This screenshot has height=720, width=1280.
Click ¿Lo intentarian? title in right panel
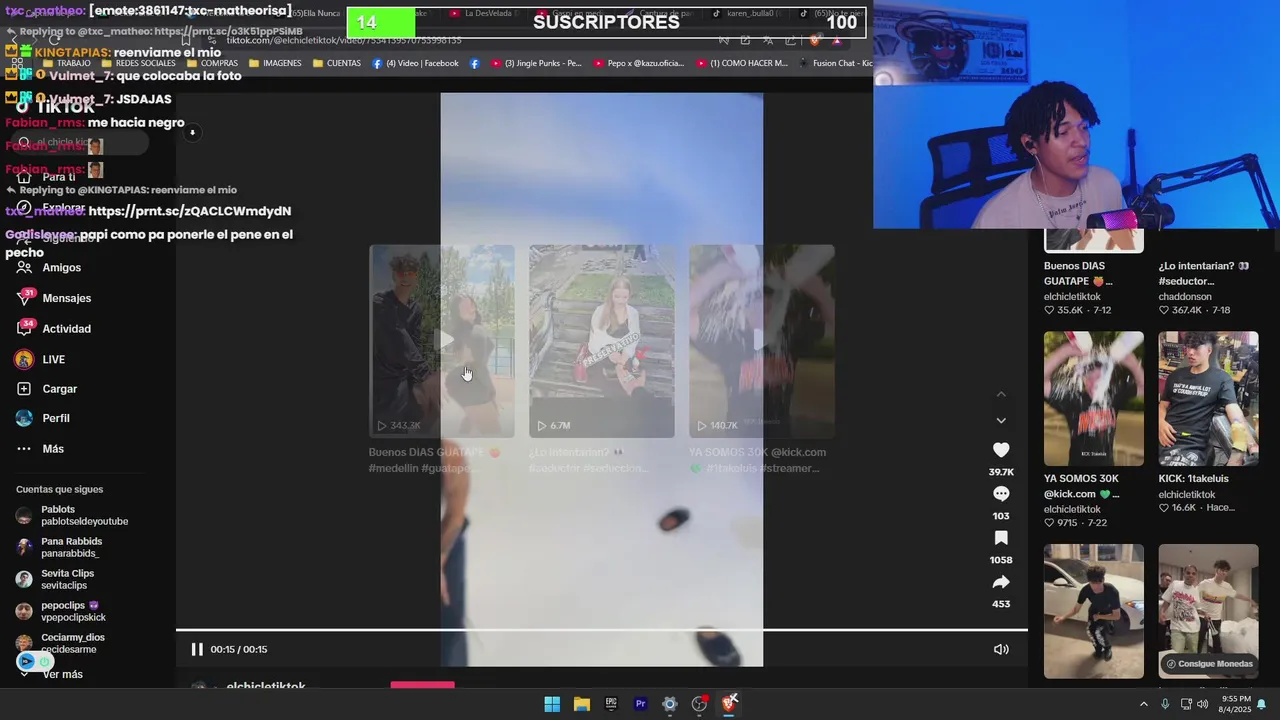point(1204,273)
